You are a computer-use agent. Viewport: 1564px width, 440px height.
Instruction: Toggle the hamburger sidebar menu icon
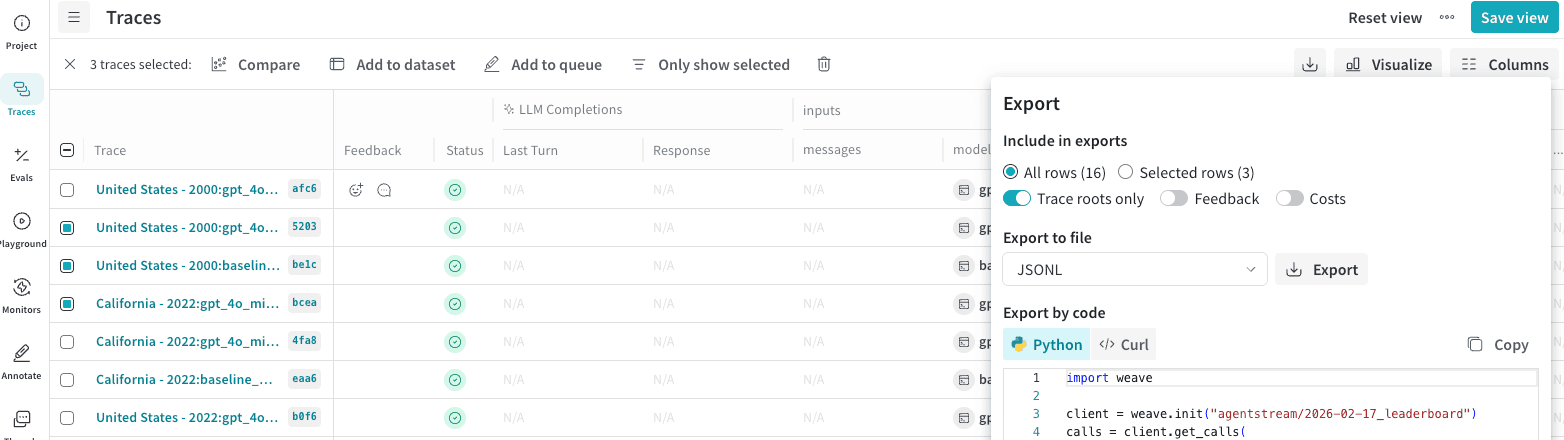[74, 17]
